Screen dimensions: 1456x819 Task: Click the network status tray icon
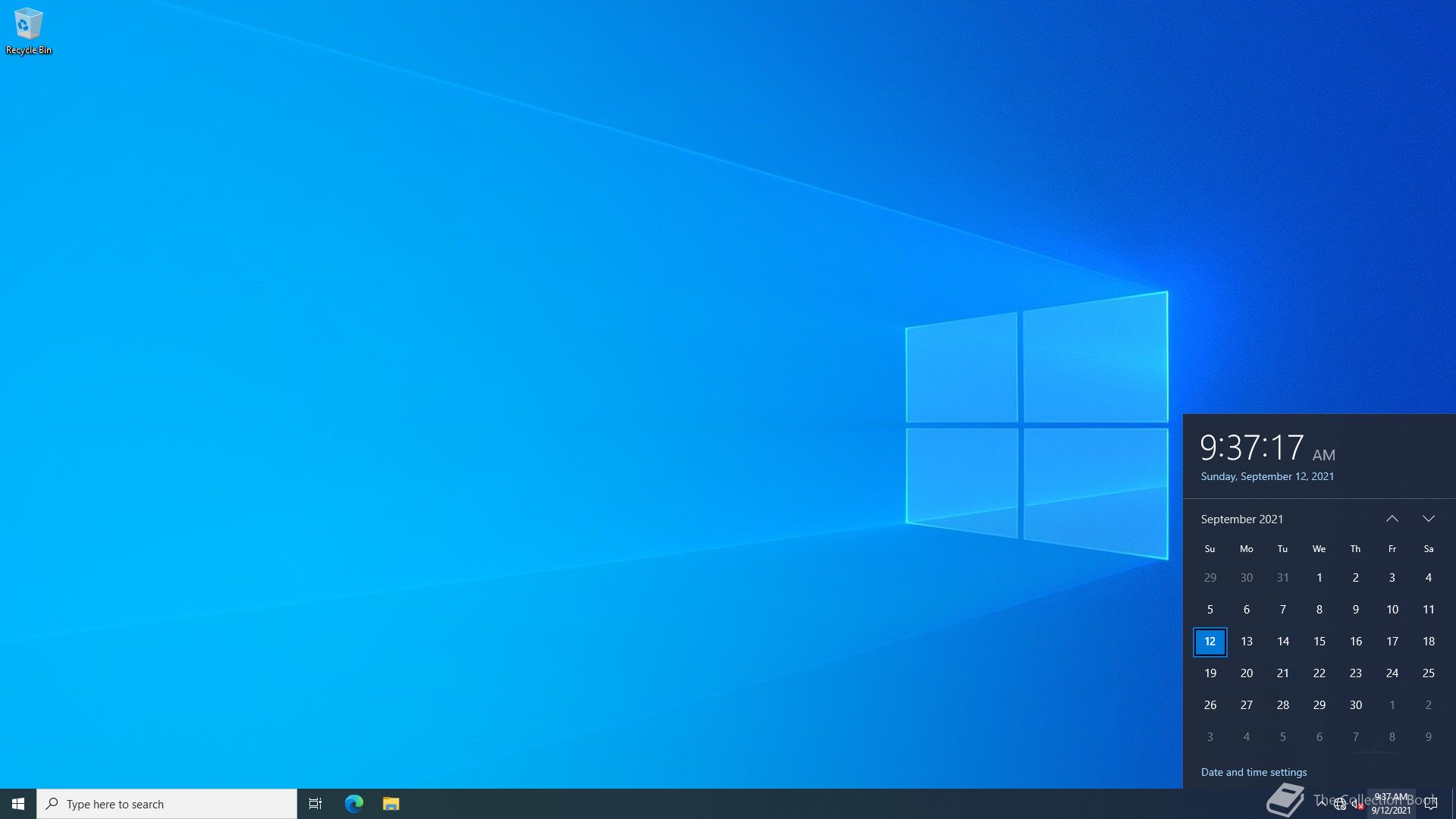1340,805
